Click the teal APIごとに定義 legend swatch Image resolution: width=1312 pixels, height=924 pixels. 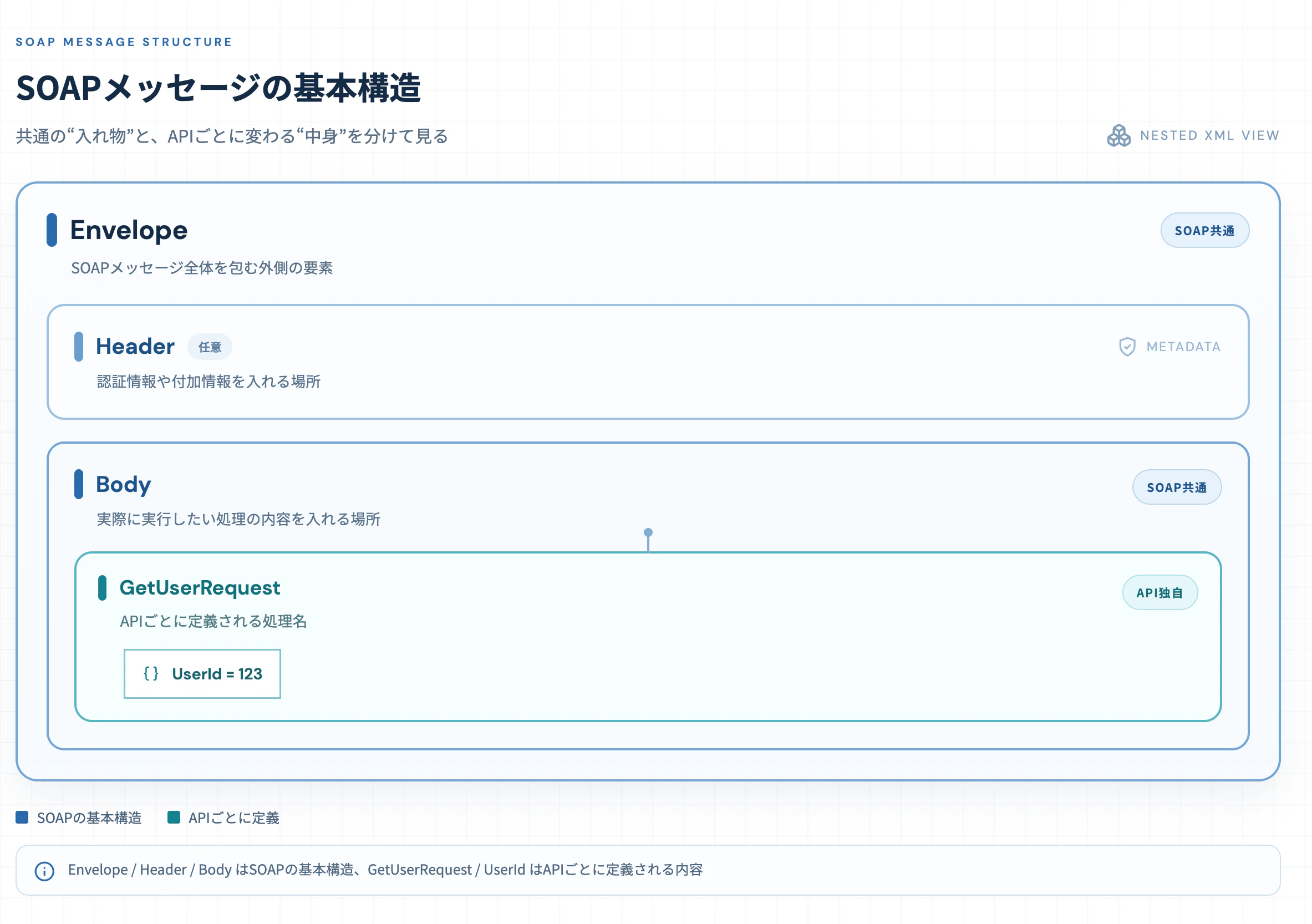pyautogui.click(x=174, y=817)
